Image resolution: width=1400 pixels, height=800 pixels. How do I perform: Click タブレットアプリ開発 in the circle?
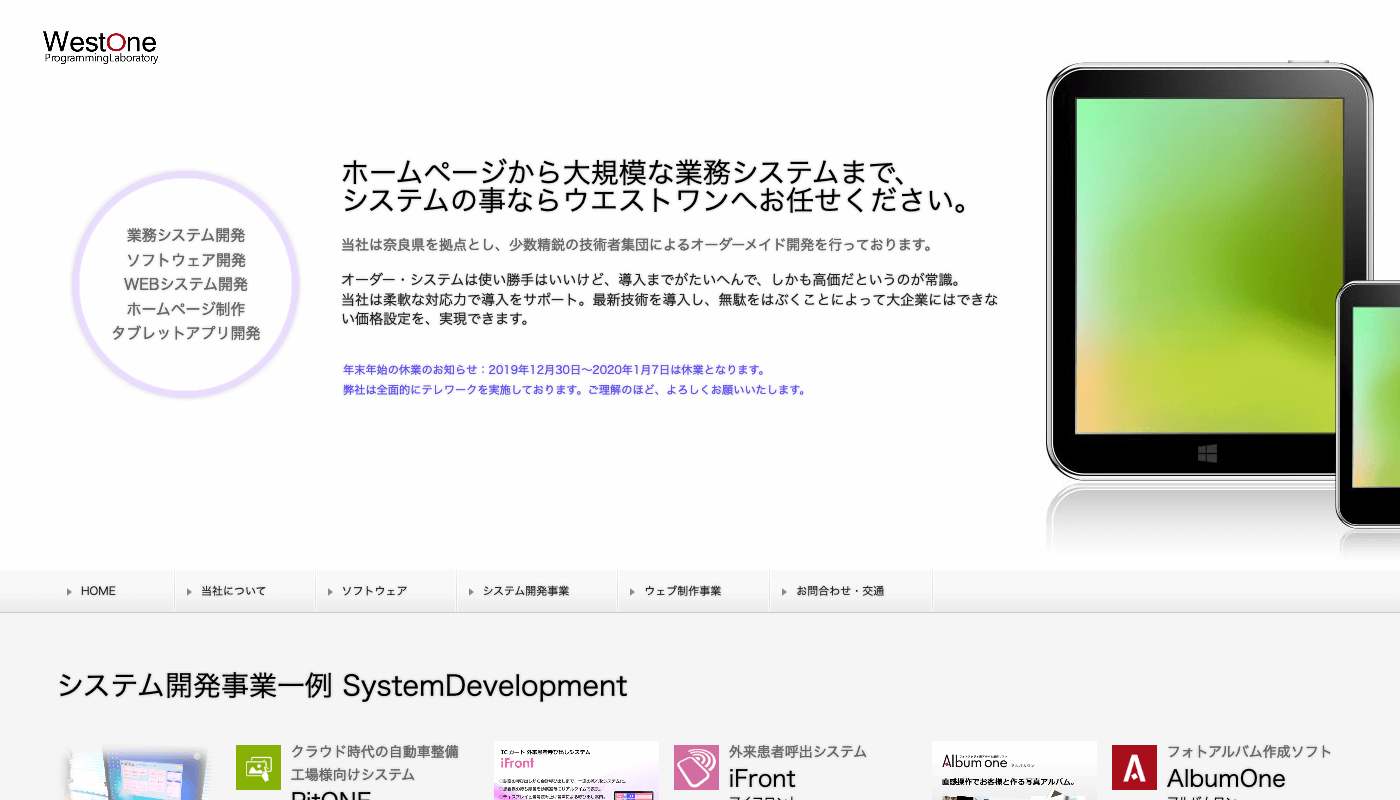[x=186, y=333]
